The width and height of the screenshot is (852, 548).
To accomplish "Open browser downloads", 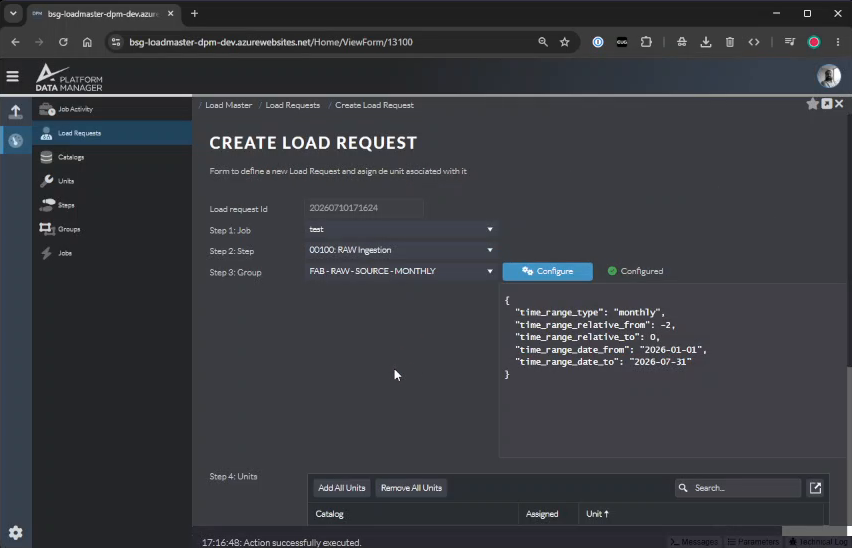I will point(705,42).
